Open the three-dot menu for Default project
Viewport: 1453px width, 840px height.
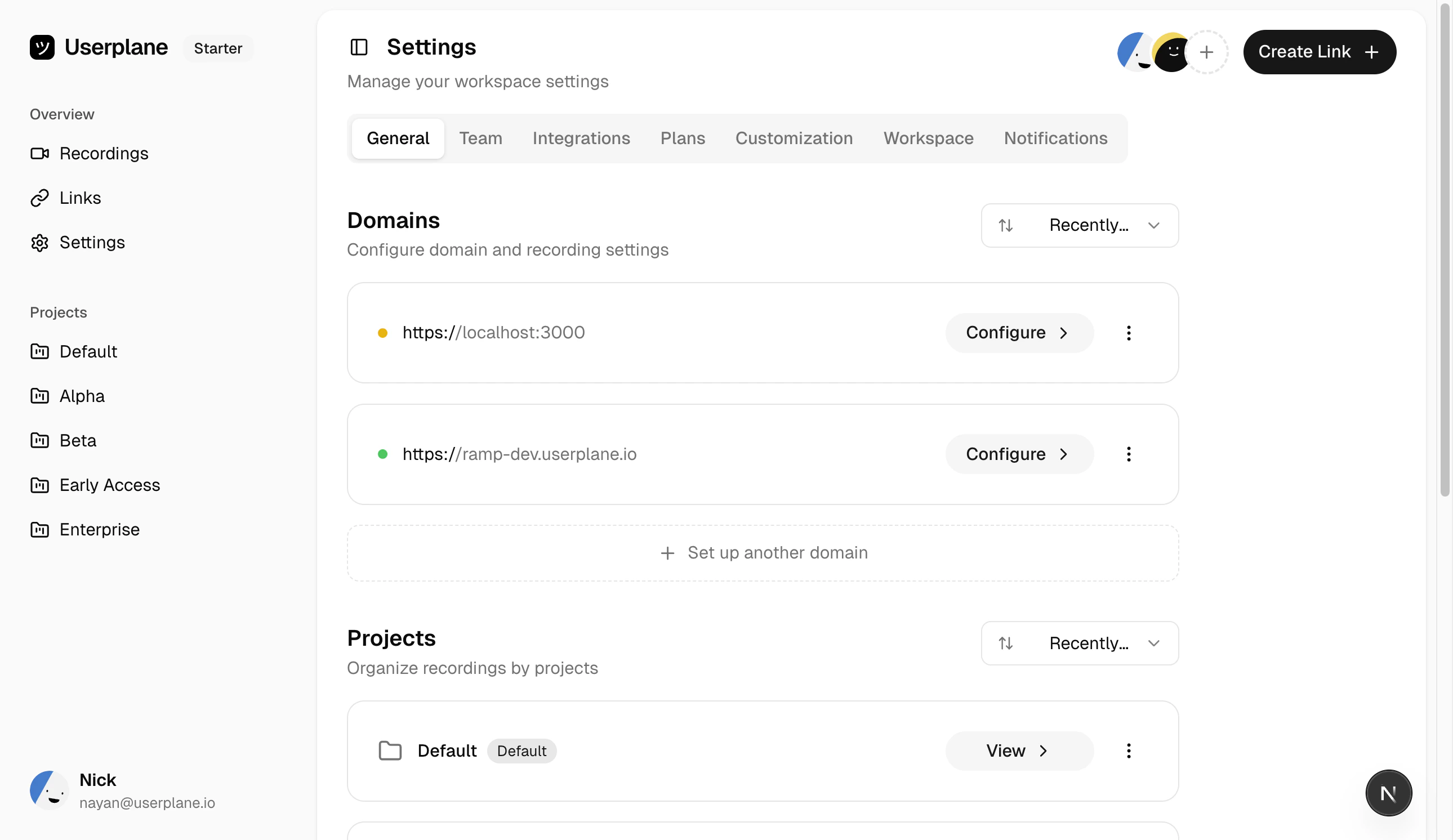(x=1129, y=750)
